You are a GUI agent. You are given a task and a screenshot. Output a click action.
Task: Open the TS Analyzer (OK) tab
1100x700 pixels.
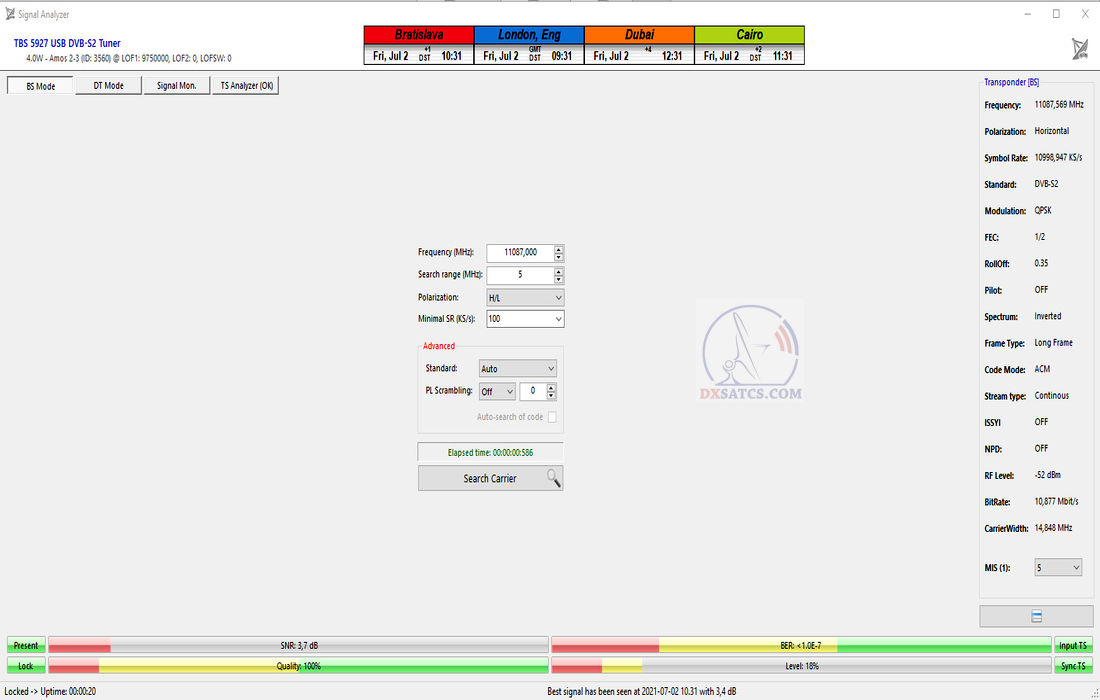coord(246,86)
